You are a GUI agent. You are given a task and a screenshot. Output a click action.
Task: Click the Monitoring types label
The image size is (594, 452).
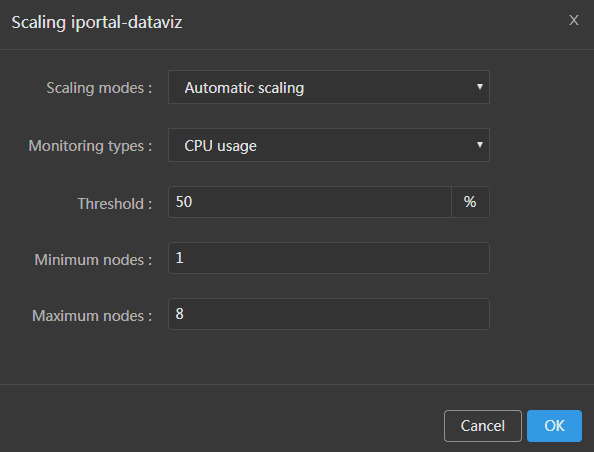point(91,146)
